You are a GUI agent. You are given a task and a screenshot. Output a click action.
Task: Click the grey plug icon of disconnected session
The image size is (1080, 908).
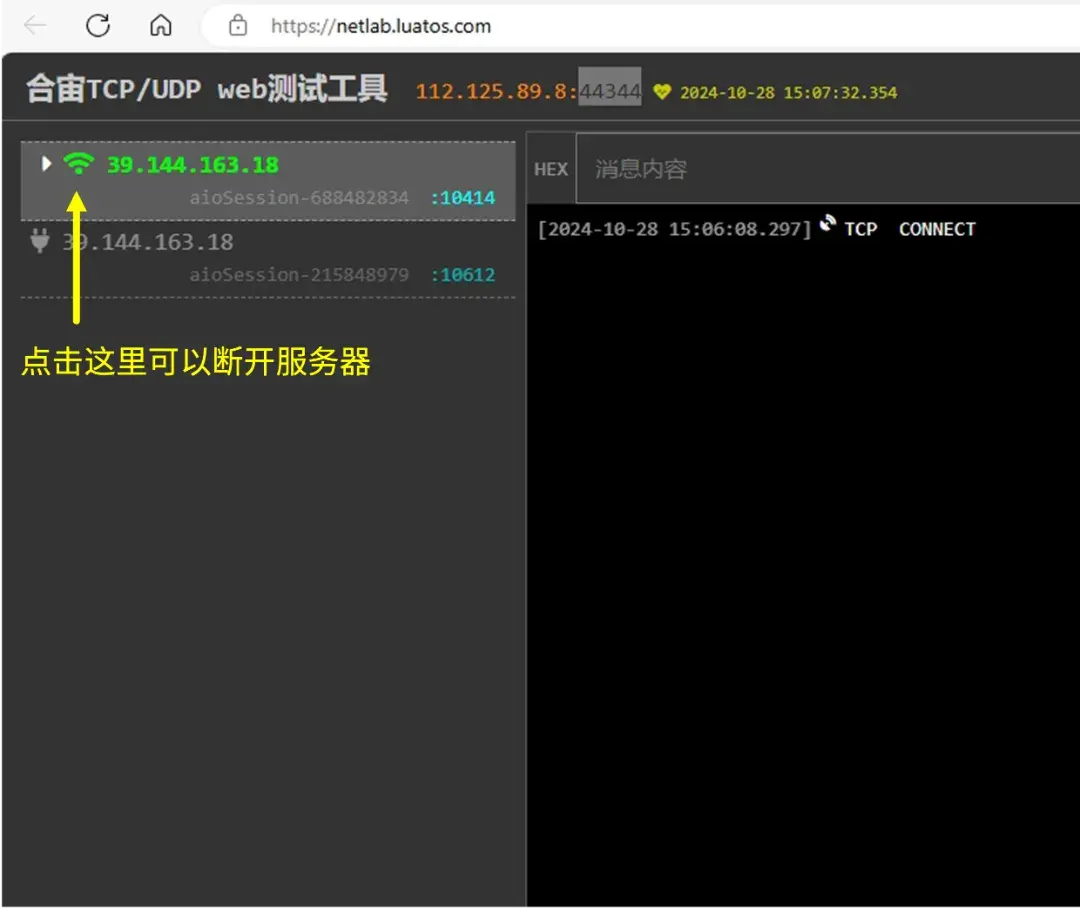[40, 241]
